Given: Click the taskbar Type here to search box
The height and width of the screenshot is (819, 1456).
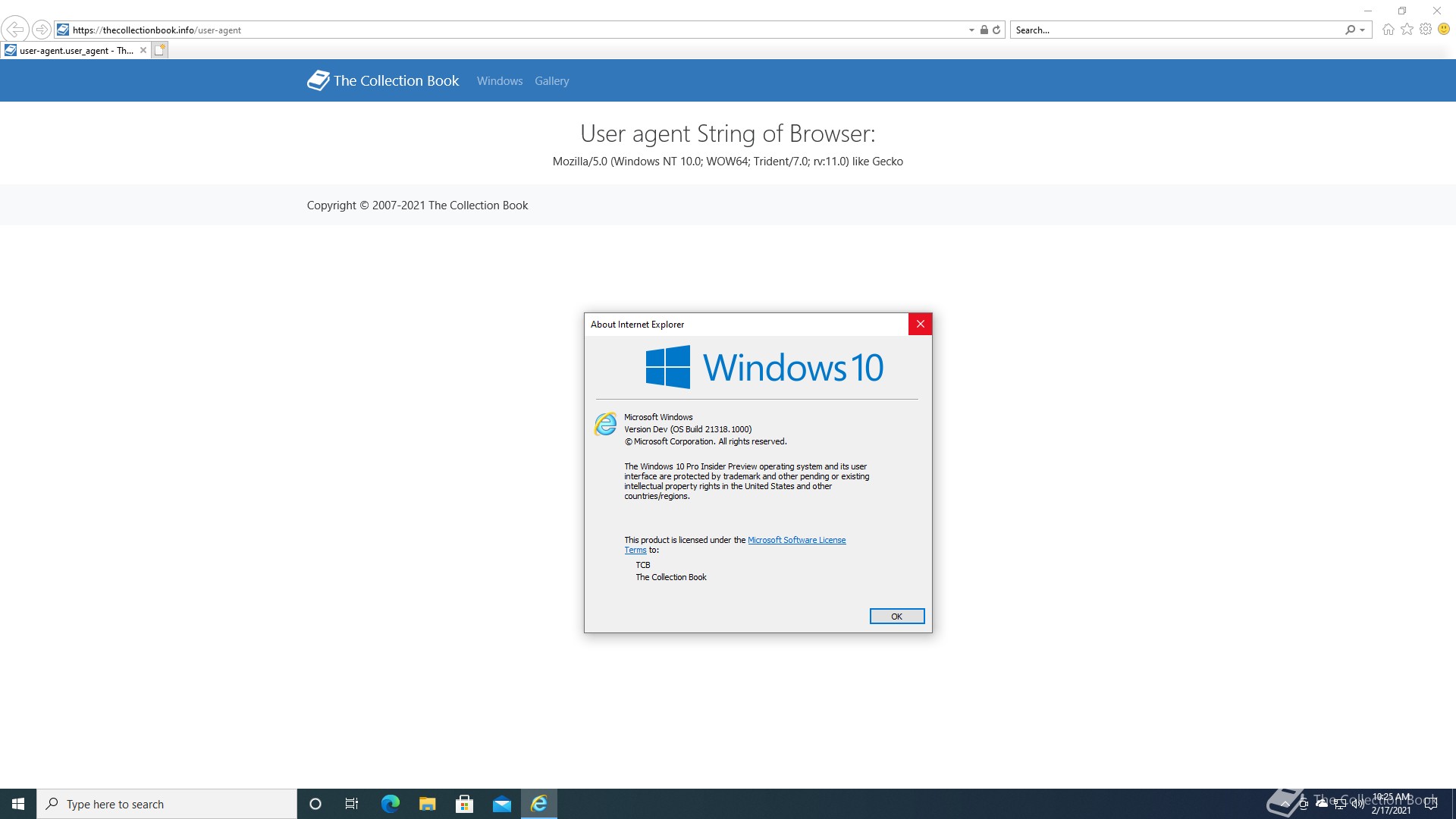Looking at the screenshot, I should click(167, 804).
